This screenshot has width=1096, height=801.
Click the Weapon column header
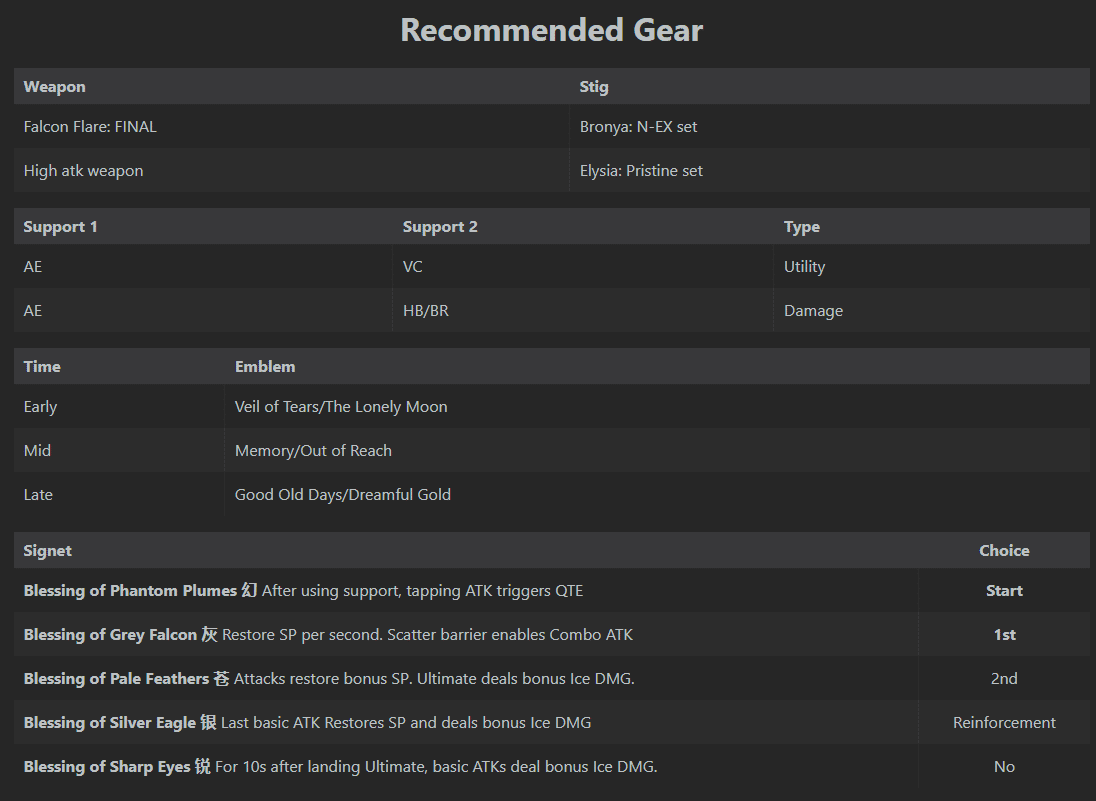pyautogui.click(x=55, y=87)
